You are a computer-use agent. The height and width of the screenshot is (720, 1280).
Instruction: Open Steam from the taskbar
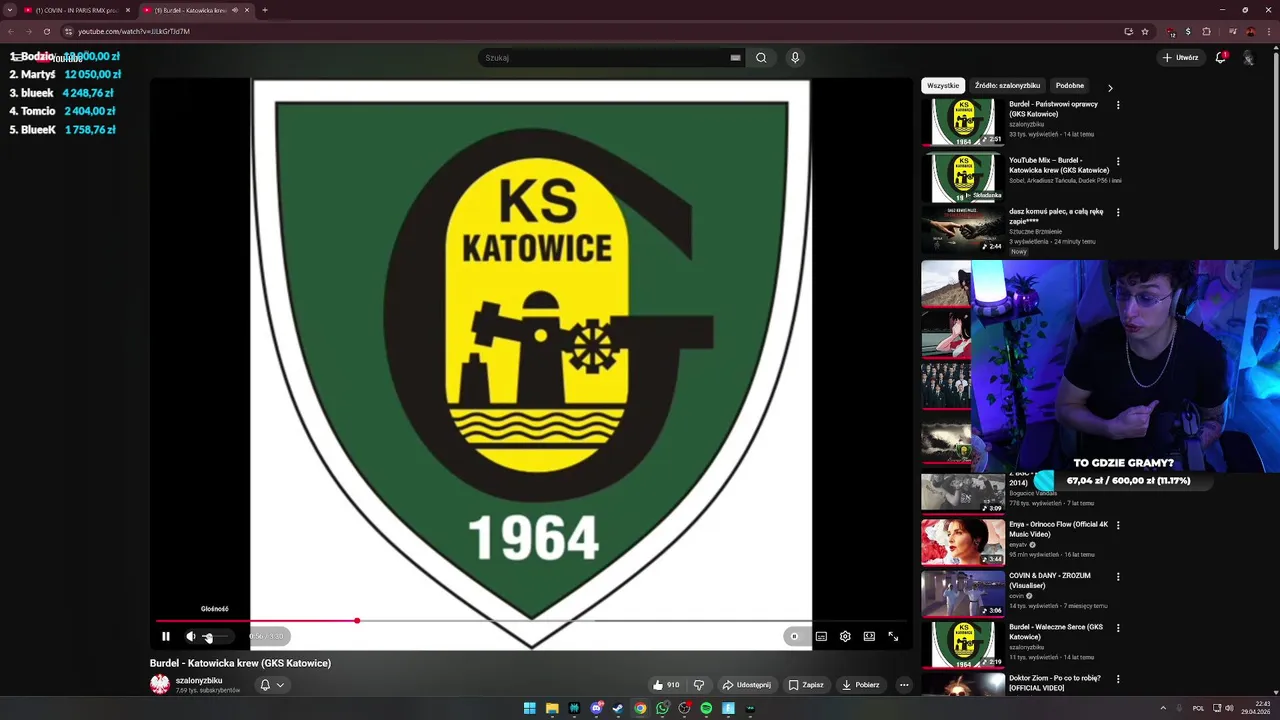[x=618, y=708]
